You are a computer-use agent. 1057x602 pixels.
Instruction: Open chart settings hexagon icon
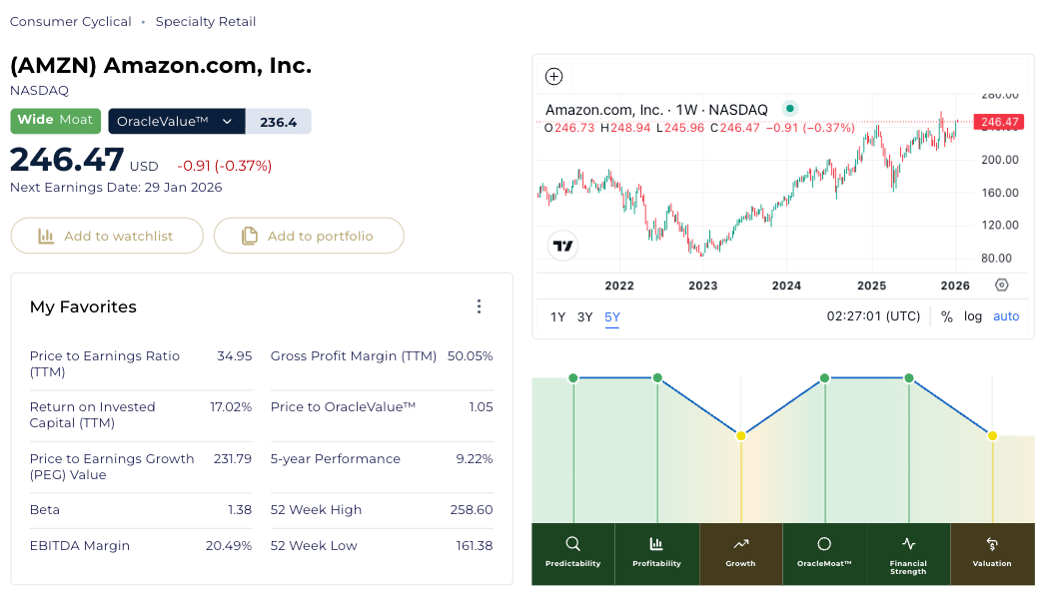click(1001, 285)
